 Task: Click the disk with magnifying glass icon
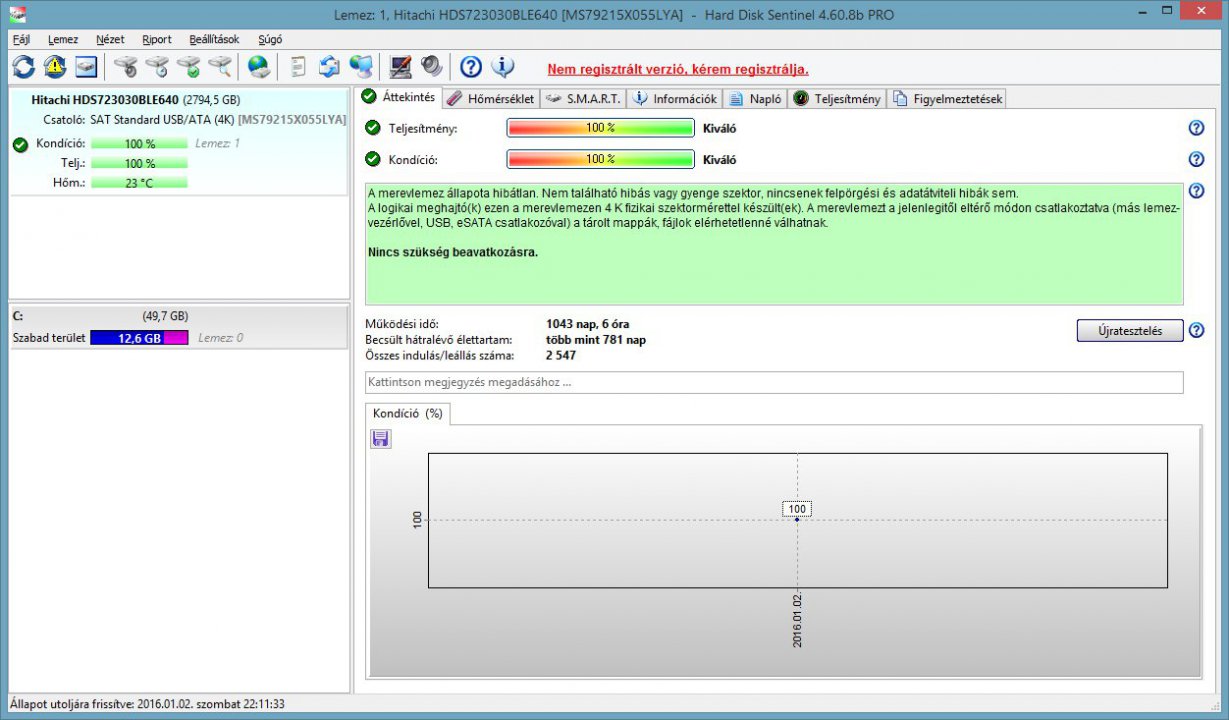click(219, 67)
